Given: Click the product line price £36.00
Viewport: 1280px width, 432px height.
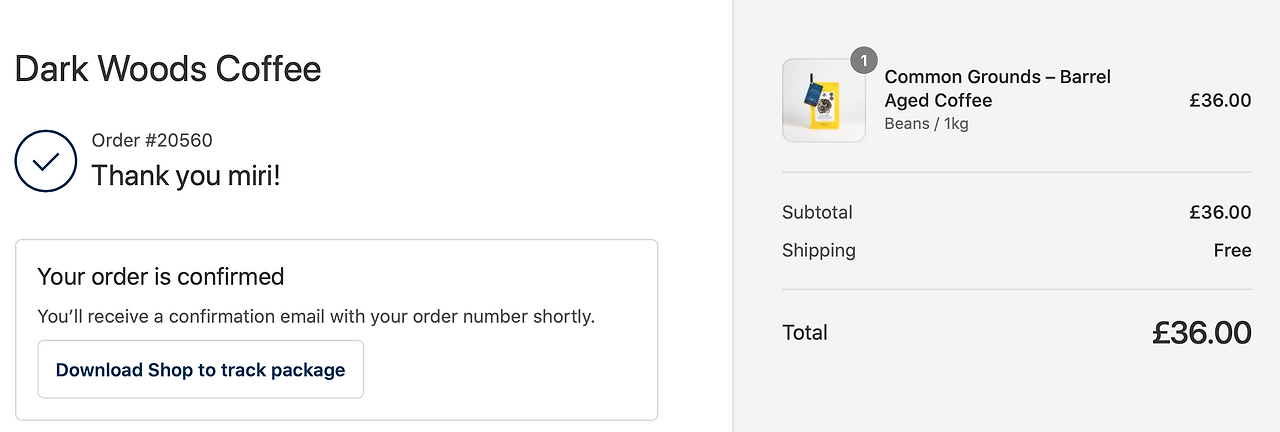Looking at the screenshot, I should coord(1220,100).
